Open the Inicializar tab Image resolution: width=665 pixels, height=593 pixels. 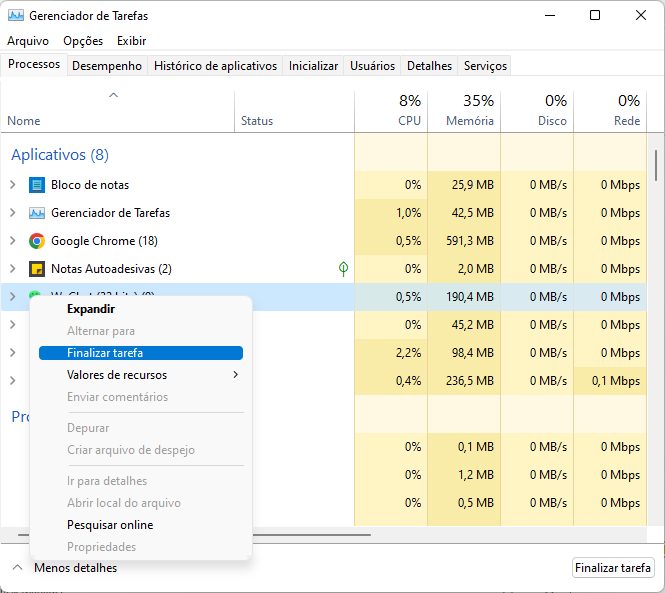point(313,66)
